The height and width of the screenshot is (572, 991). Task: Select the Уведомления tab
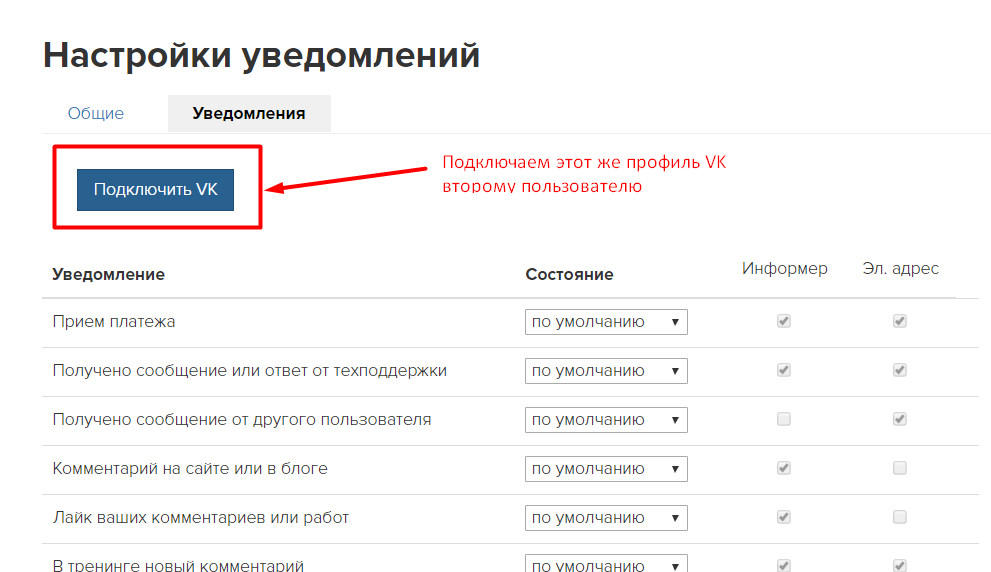coord(249,113)
